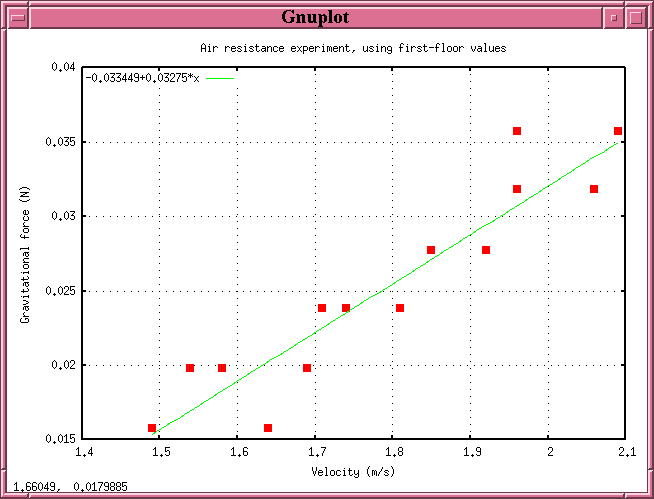The image size is (654, 499).
Task: Click the x-axis tick label 2.1
Action: 625,453
